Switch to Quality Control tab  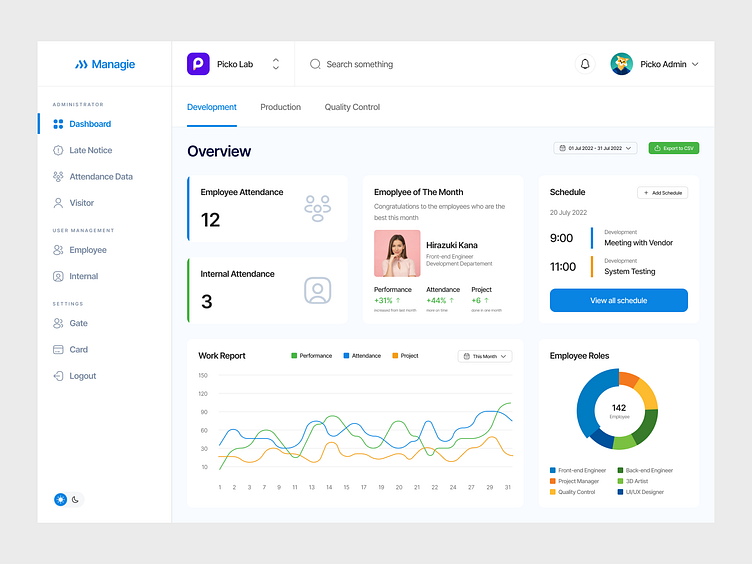pos(352,107)
